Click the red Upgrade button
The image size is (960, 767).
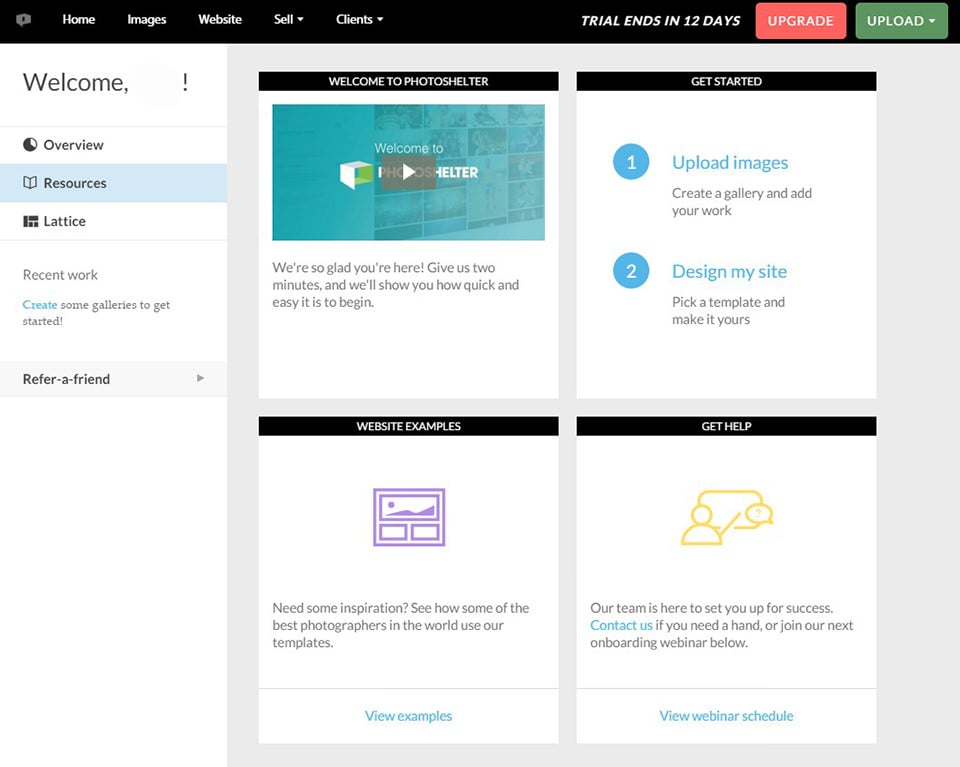(800, 21)
